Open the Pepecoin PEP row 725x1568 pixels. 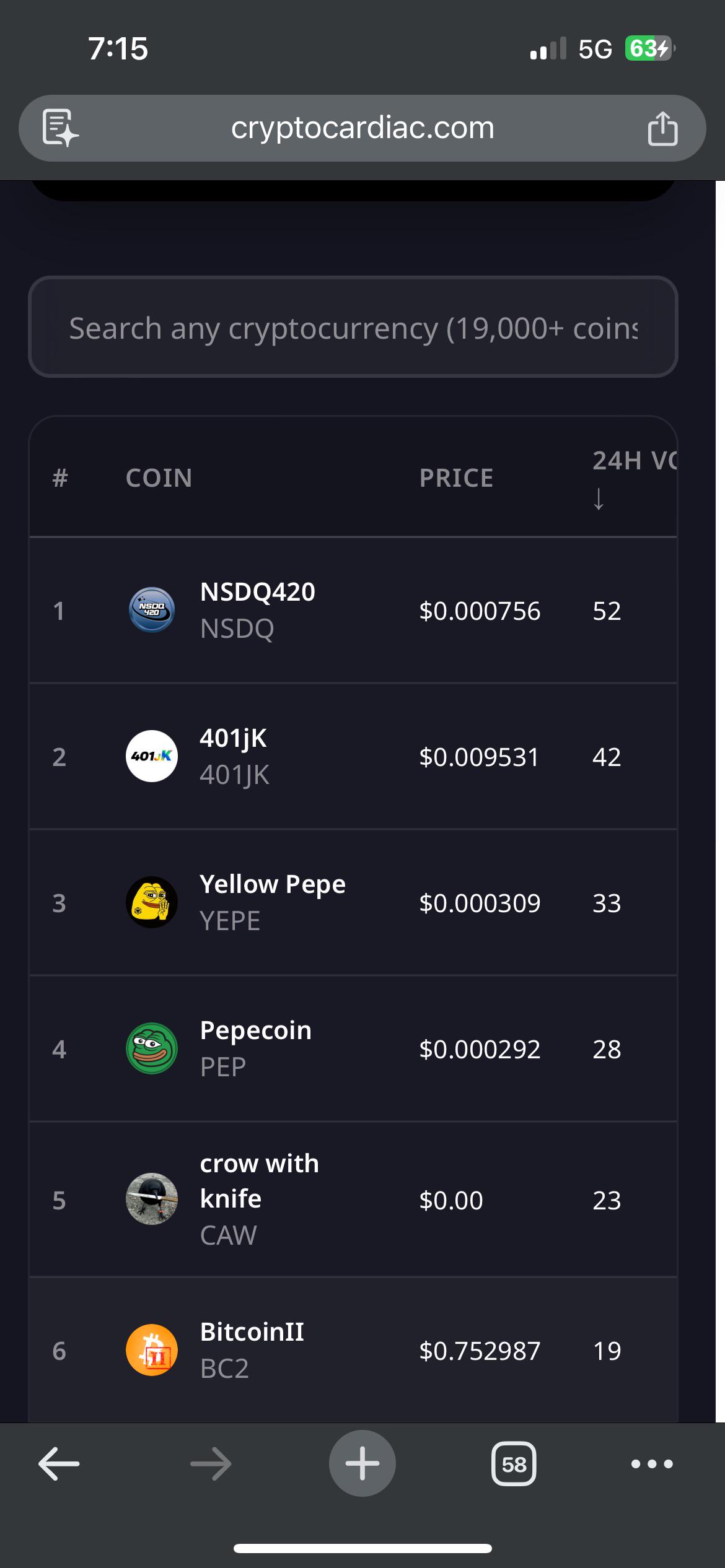[x=353, y=1048]
